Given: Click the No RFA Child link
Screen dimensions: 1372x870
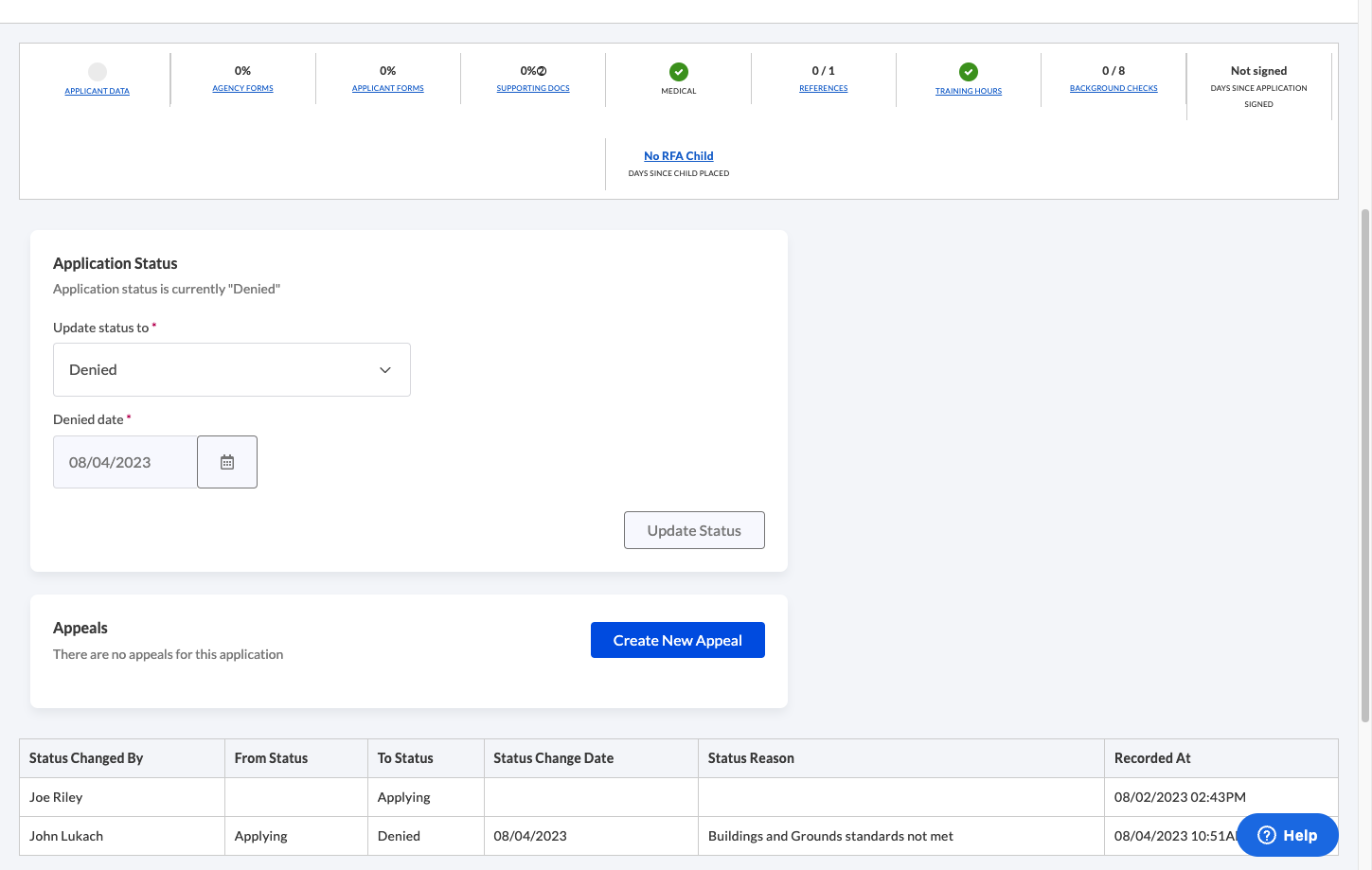Looking at the screenshot, I should point(679,156).
